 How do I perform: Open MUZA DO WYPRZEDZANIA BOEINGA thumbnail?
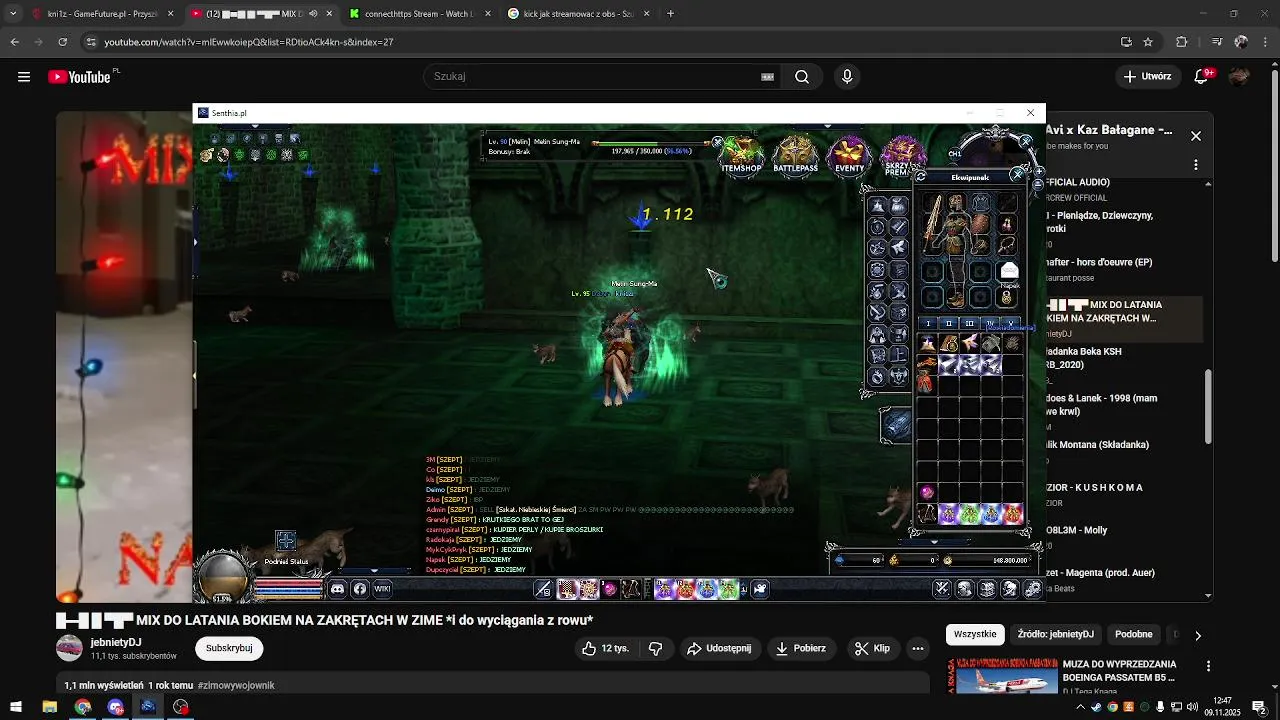(x=1006, y=676)
